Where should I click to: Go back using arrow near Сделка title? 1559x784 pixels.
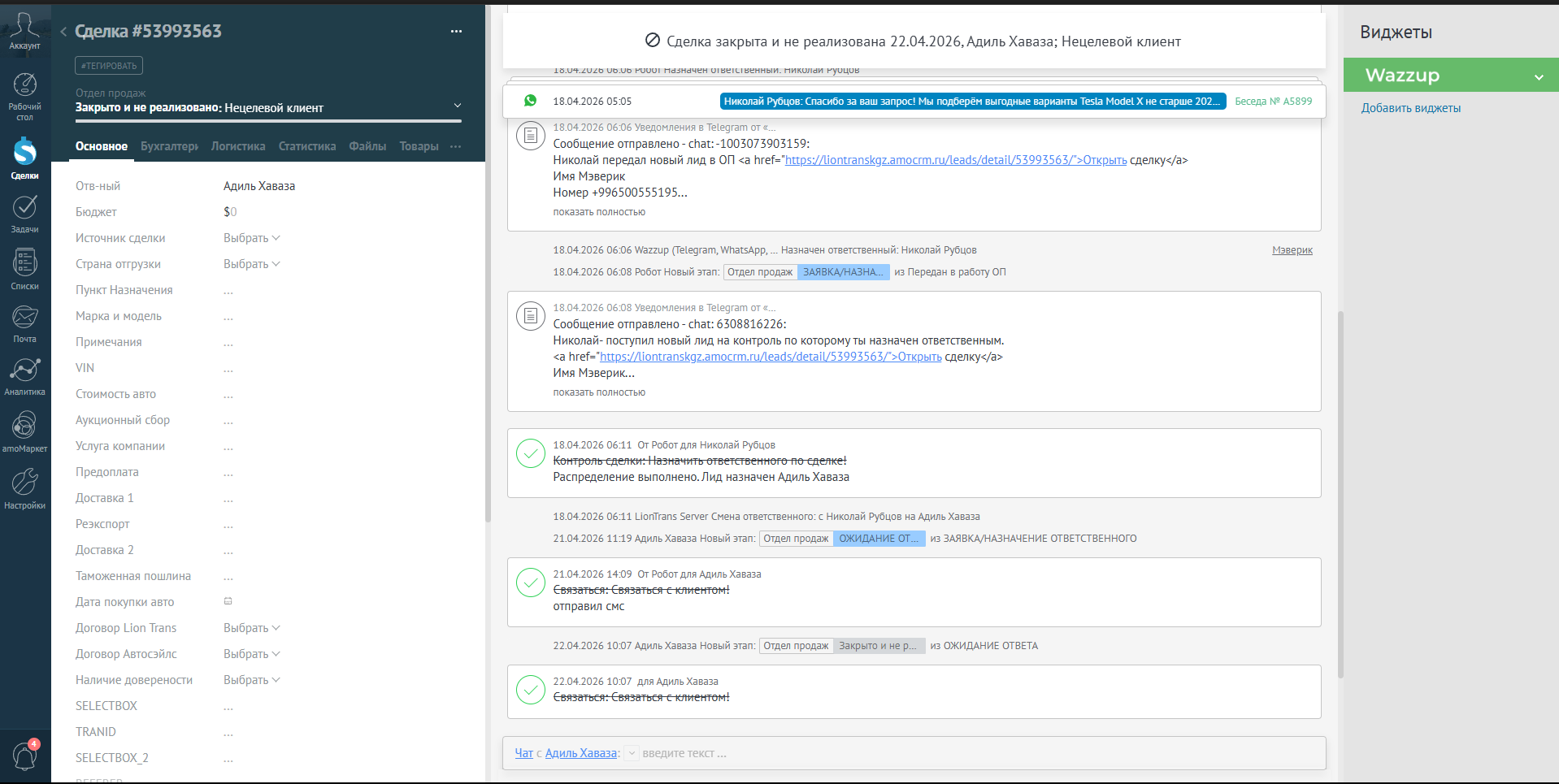click(x=63, y=32)
